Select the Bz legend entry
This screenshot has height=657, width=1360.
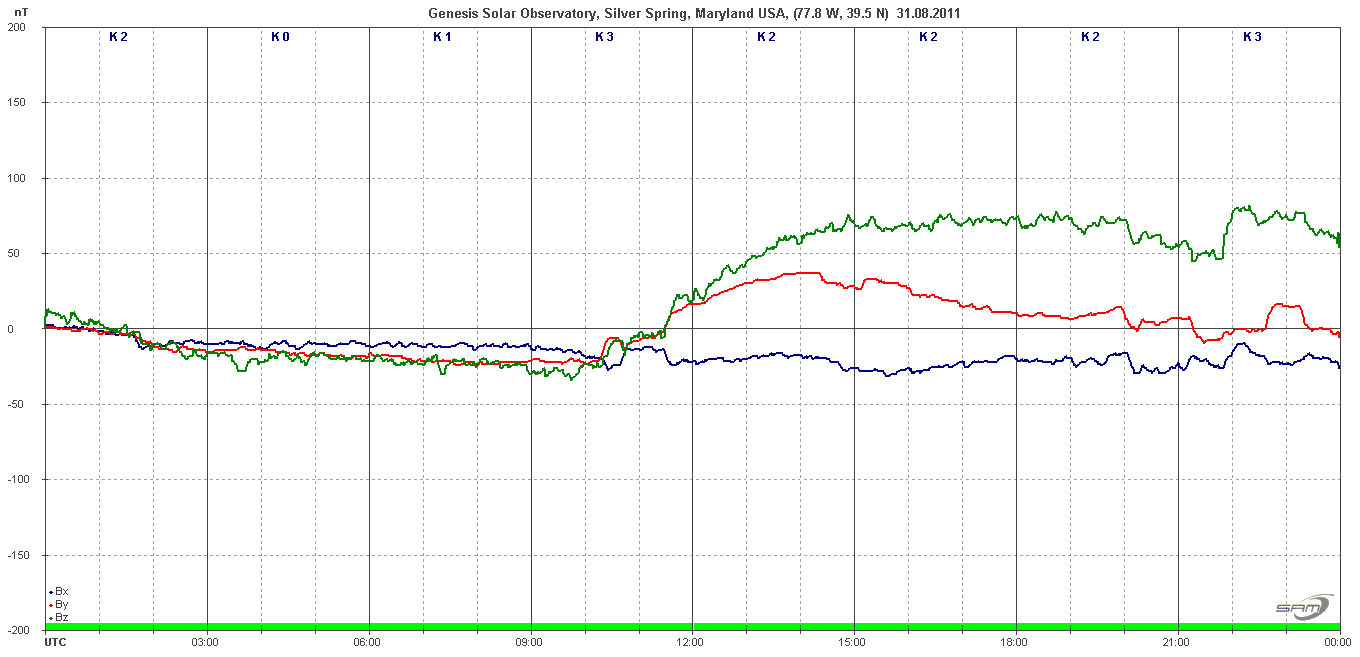point(61,618)
